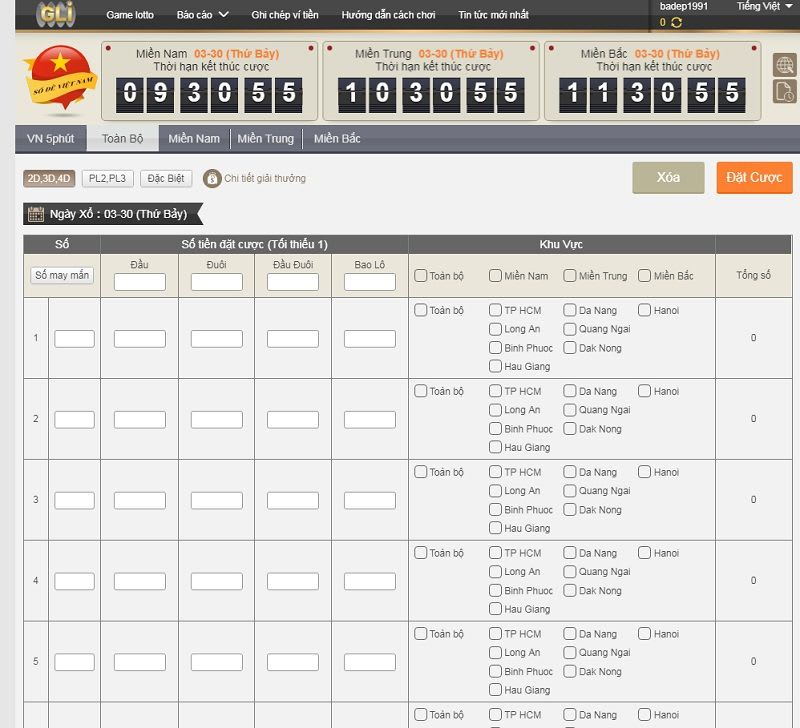Click the Xóa clear button

pyautogui.click(x=668, y=178)
